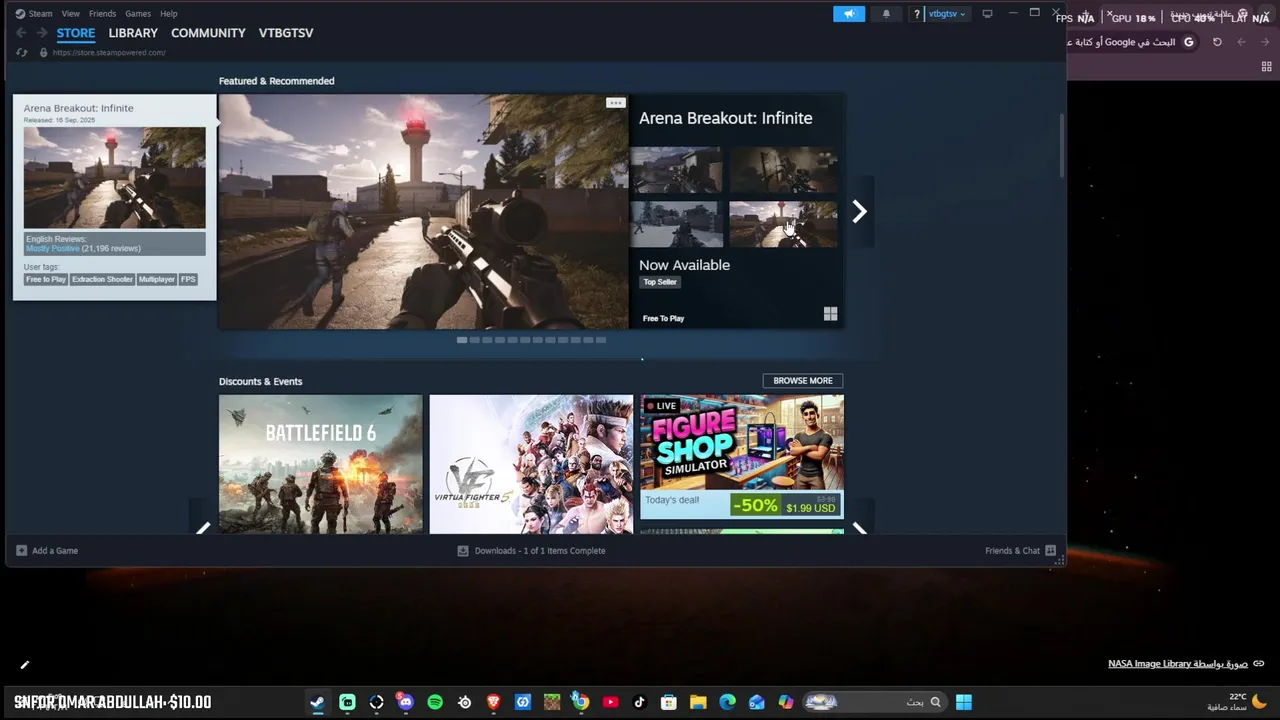Click the main Arena Breakout featured image

pyautogui.click(x=424, y=211)
